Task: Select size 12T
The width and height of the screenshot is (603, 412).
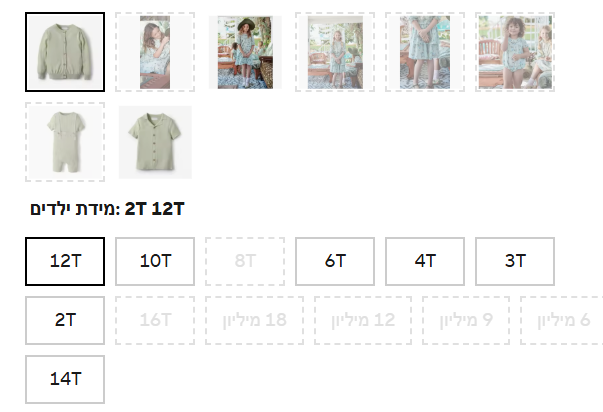Action: point(65,262)
